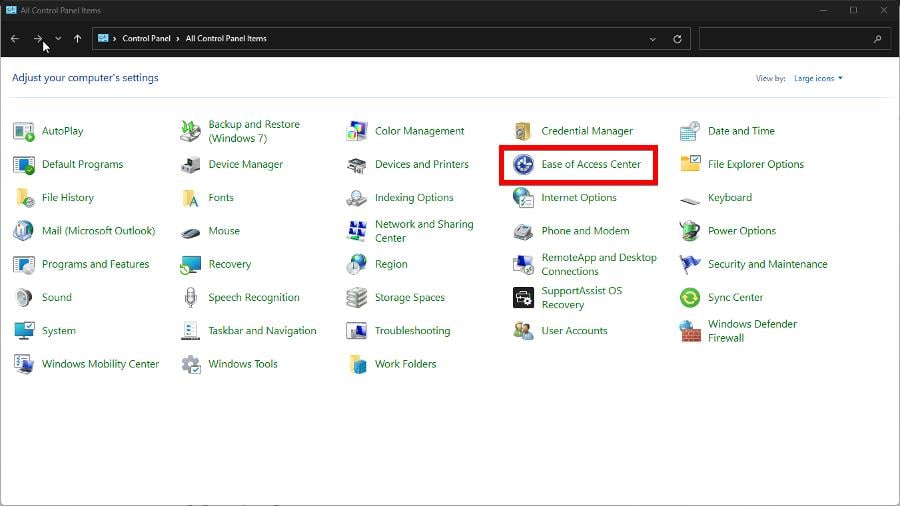Go up one level with up arrow

point(77,38)
